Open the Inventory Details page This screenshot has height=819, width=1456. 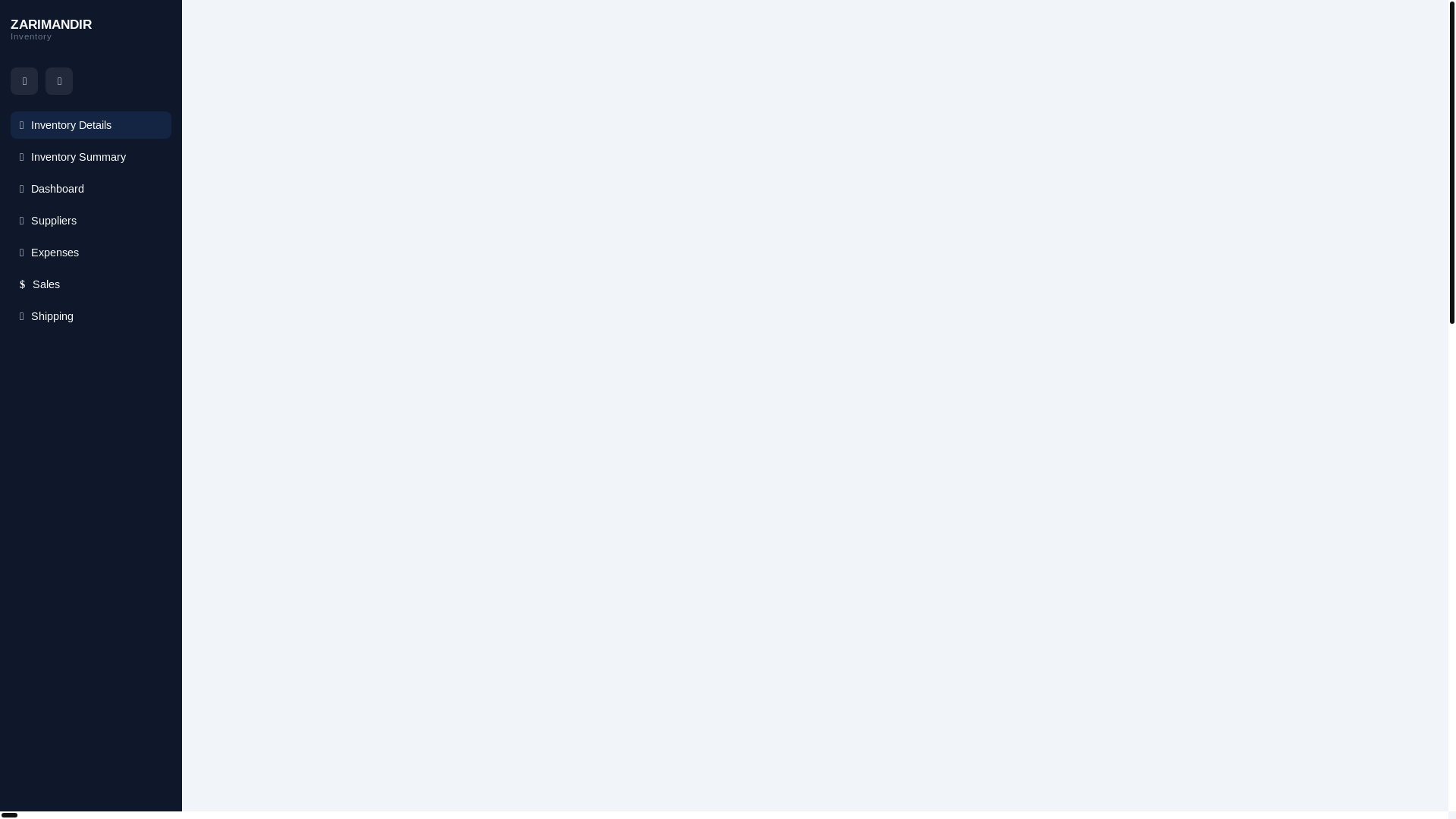[91, 125]
